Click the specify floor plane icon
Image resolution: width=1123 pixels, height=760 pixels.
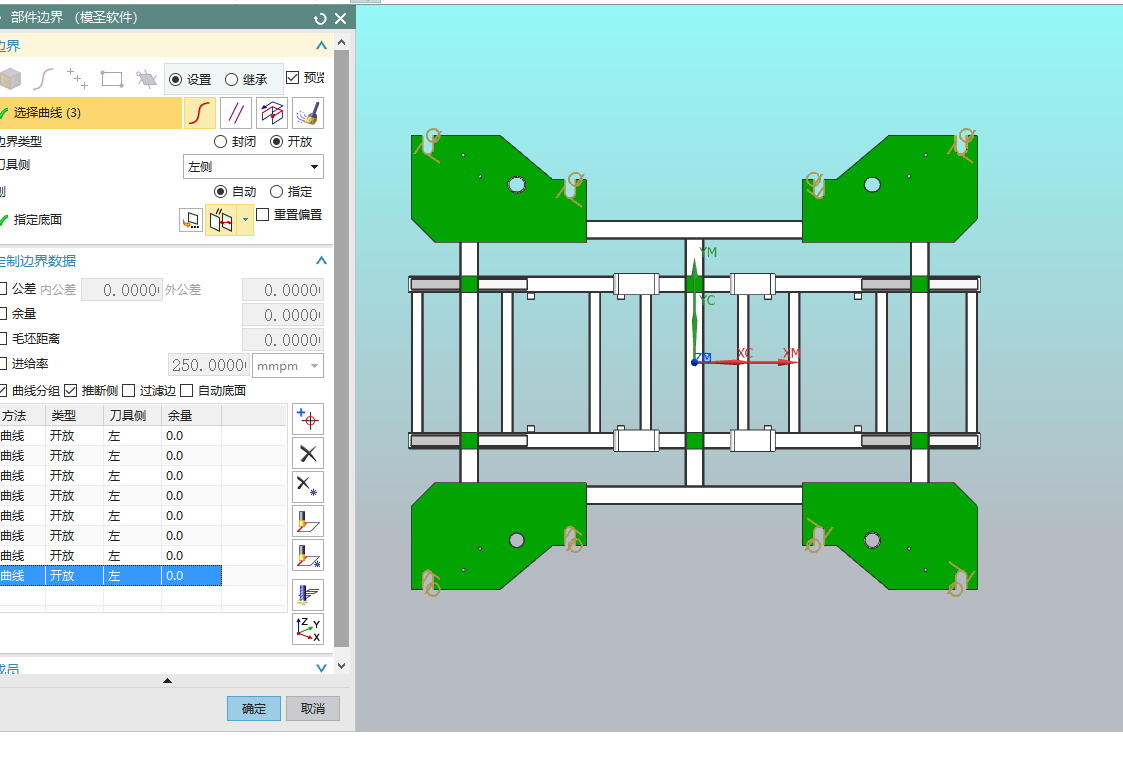[191, 220]
